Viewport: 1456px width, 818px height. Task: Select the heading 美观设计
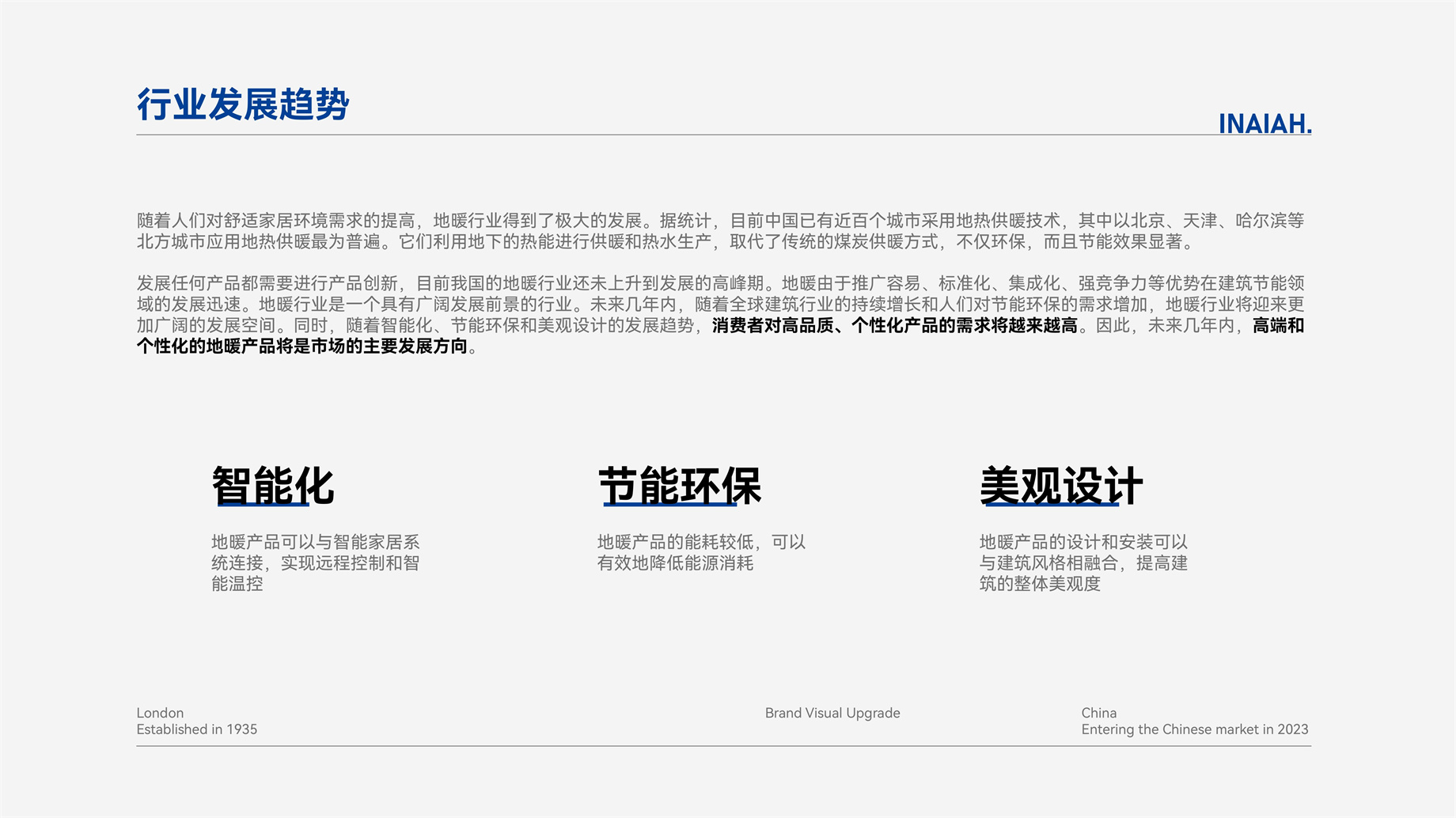point(1061,486)
